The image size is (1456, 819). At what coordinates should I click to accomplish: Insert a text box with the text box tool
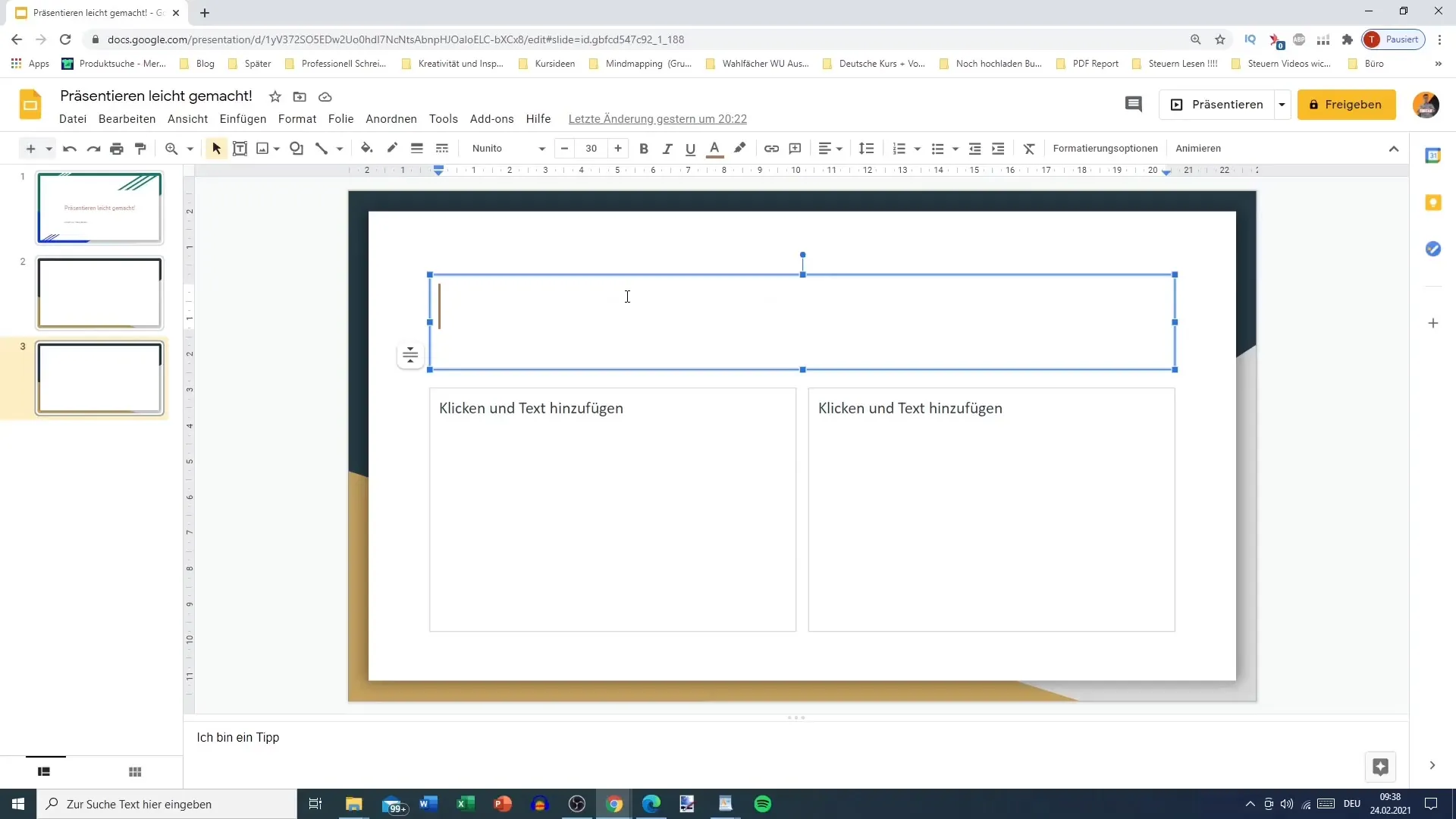[240, 149]
